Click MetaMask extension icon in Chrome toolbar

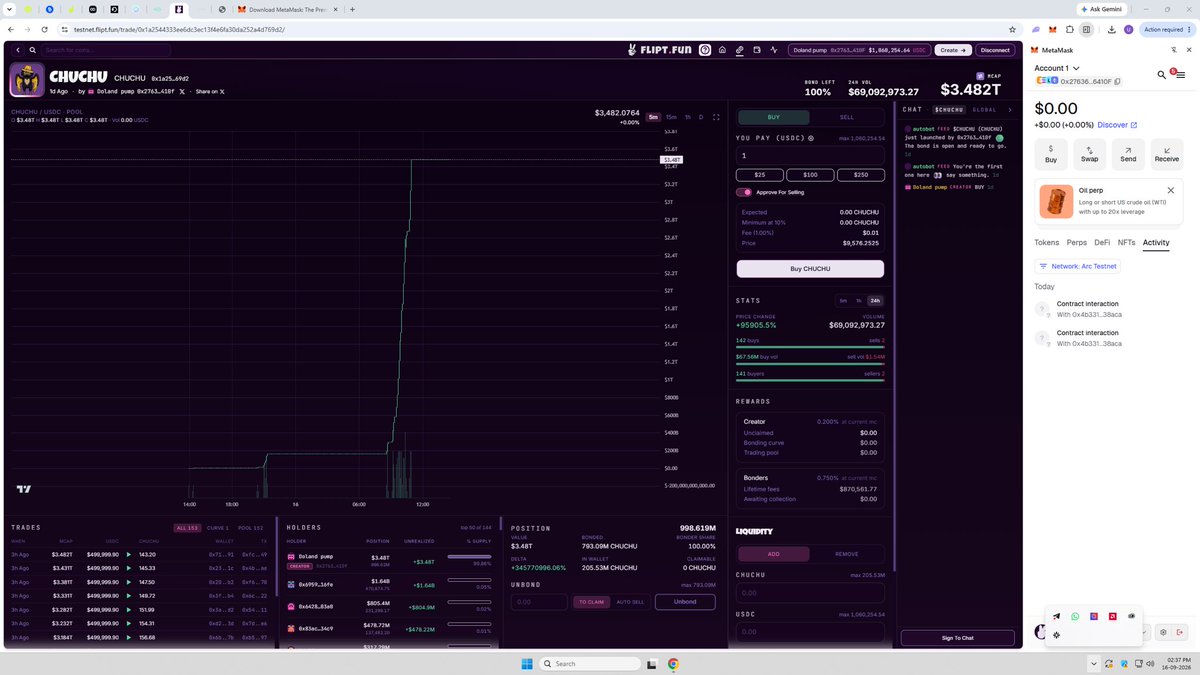click(1052, 29)
